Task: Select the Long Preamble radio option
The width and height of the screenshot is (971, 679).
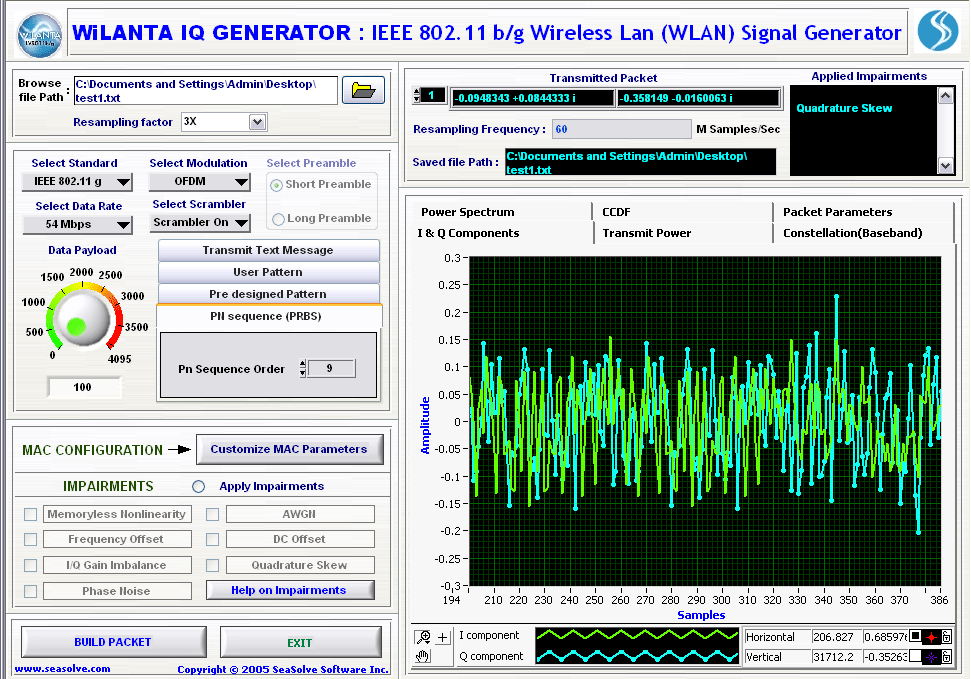Action: click(x=278, y=219)
